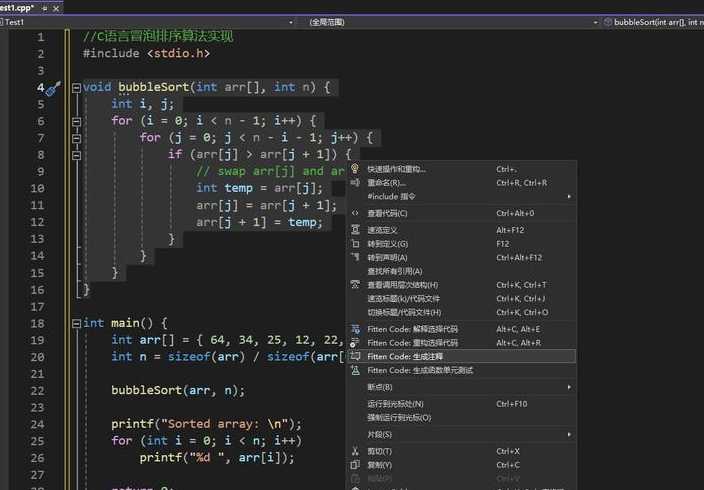
Task: Select 强制运行到光标(O) entry
Action: click(x=462, y=418)
